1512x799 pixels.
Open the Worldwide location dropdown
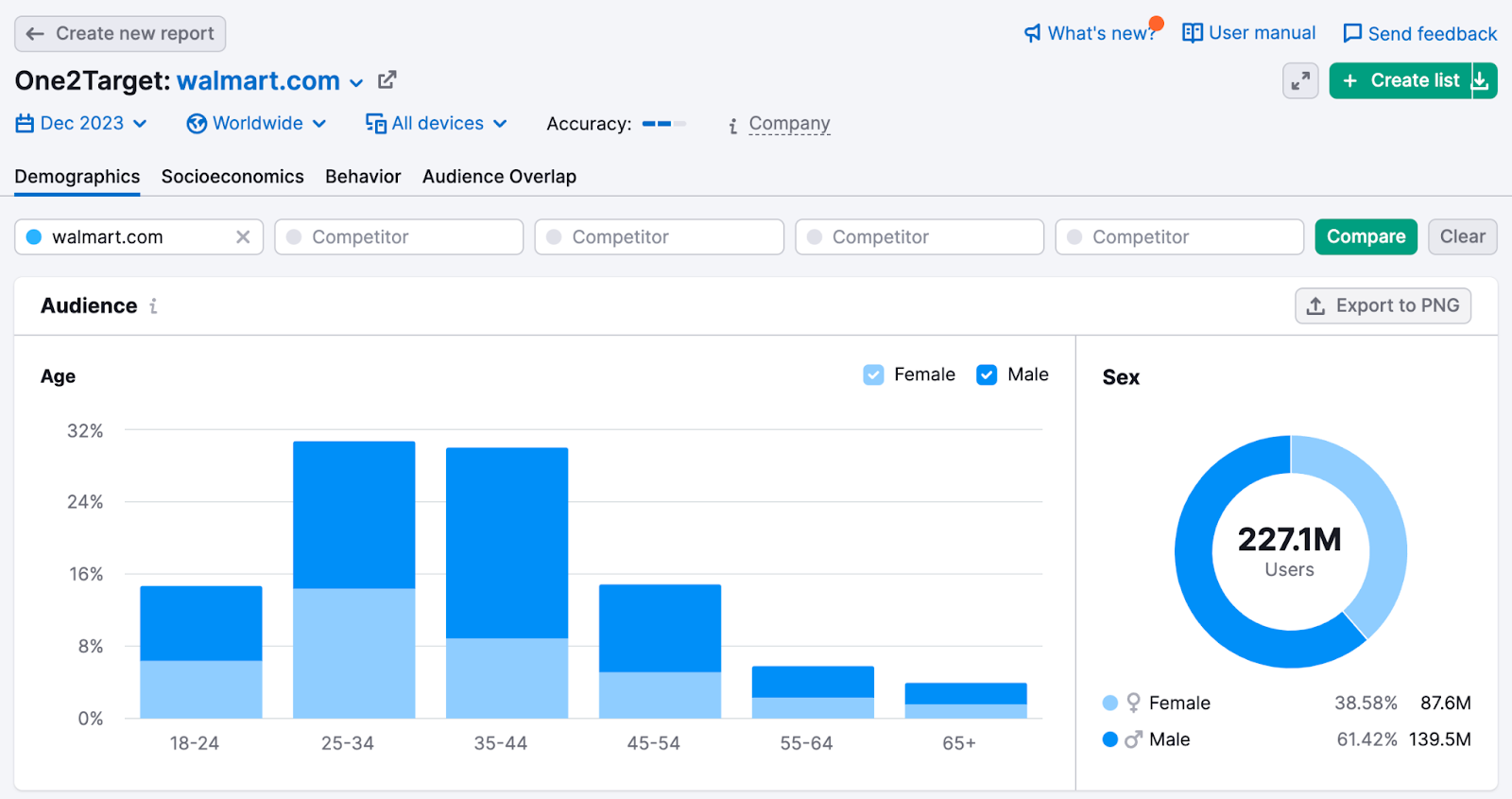257,124
